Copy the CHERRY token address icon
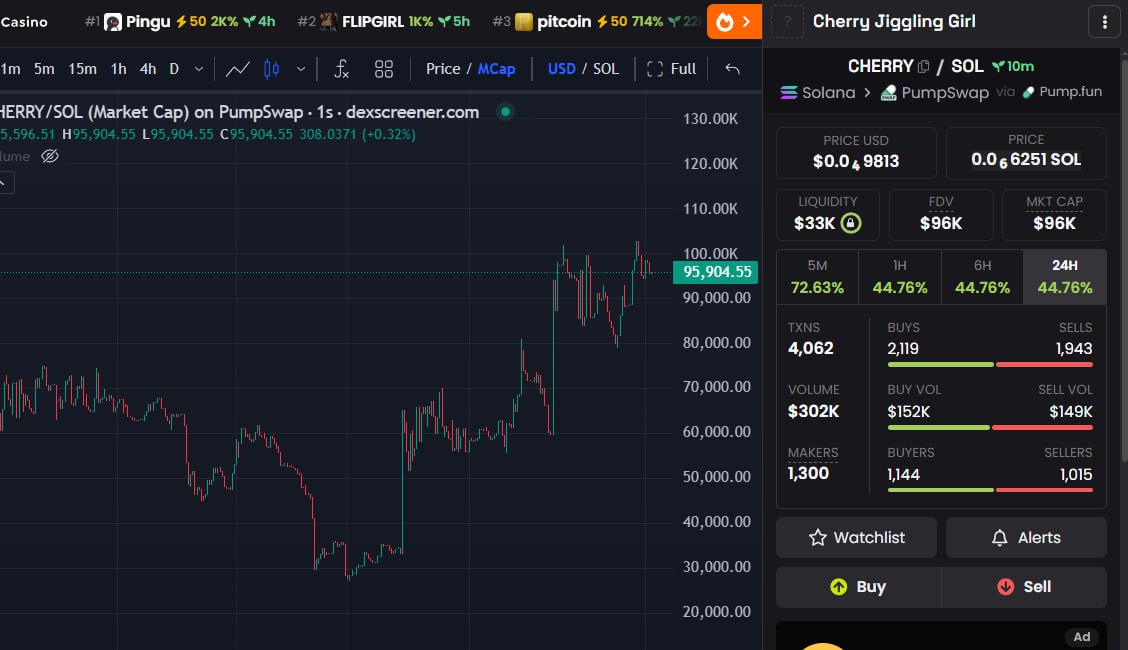This screenshot has width=1128, height=650. point(924,67)
